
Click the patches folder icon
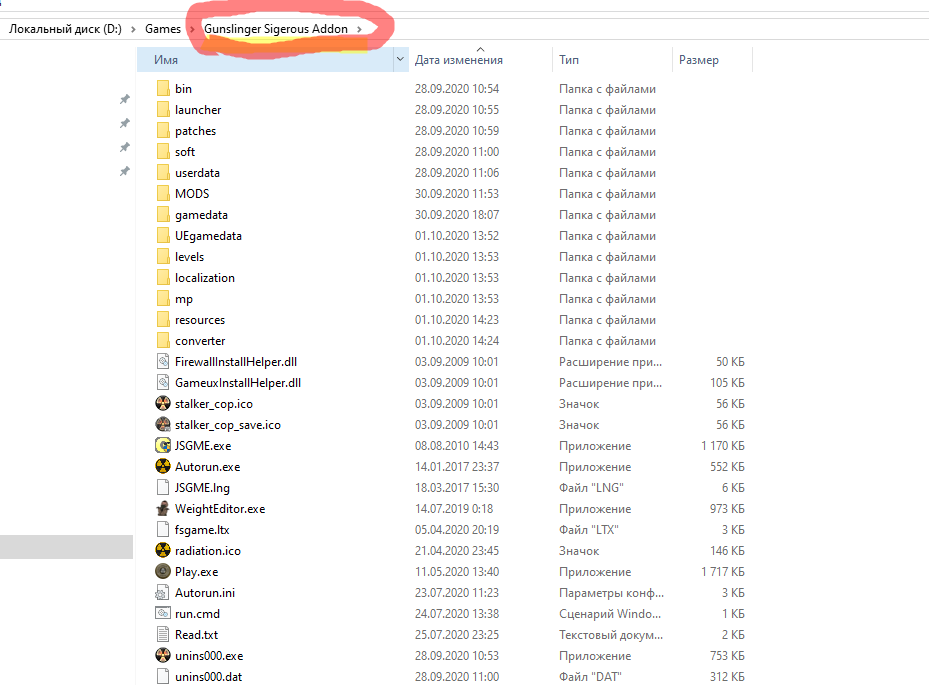tap(163, 131)
